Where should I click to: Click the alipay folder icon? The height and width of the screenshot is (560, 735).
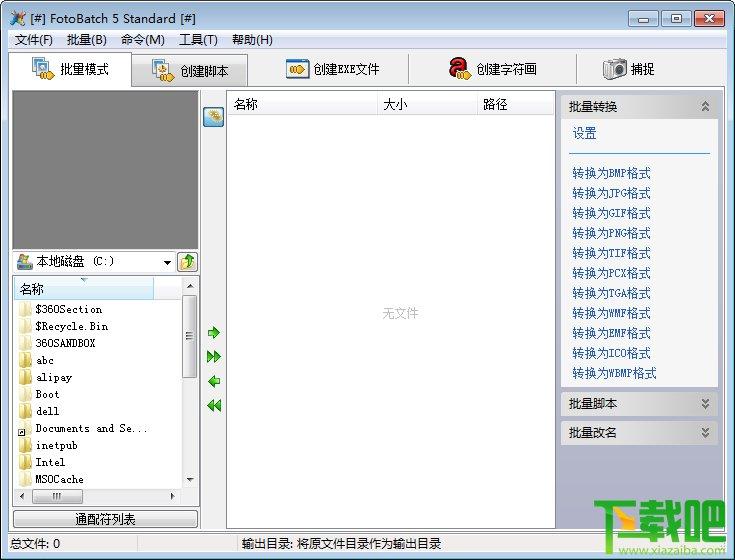pyautogui.click(x=25, y=377)
